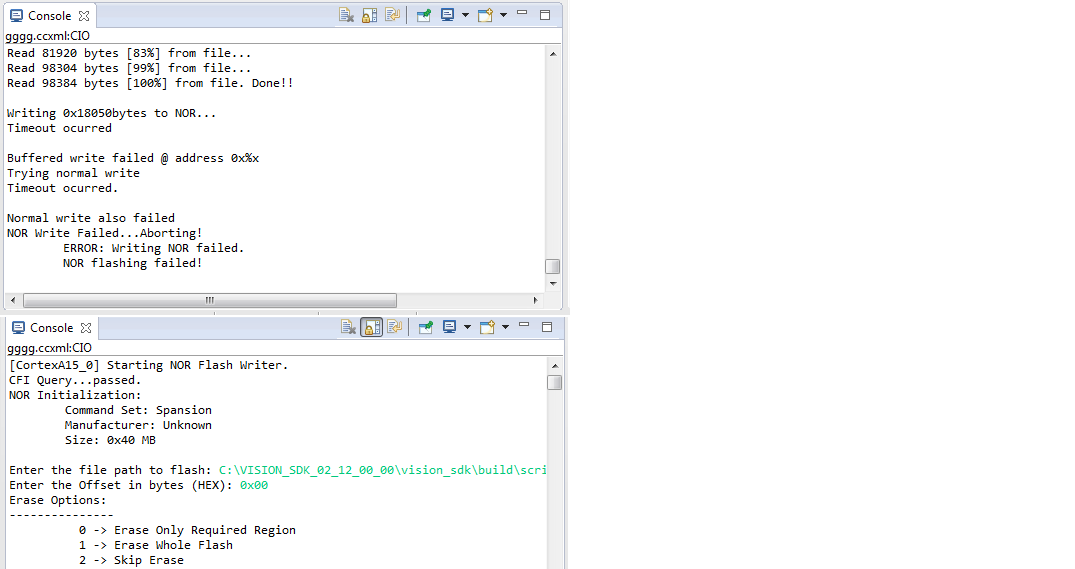The image size is (1075, 569).
Task: Click 'ERROR: Writing NOR failed.' line
Action: 154,248
